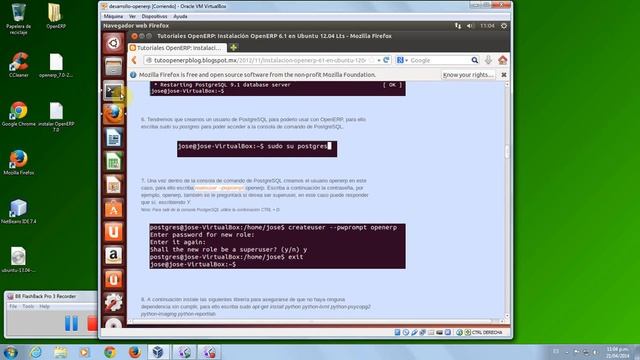Open a new Firefox tab
Image resolution: width=640 pixels, height=360 pixels.
(x=233, y=48)
